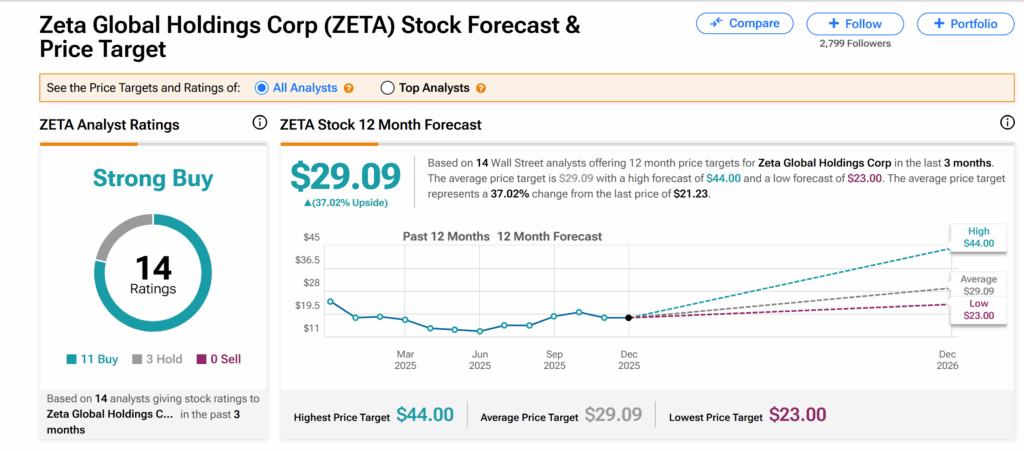Click the info icon beside 12 Month Forecast
1024x451 pixels.
(1007, 123)
